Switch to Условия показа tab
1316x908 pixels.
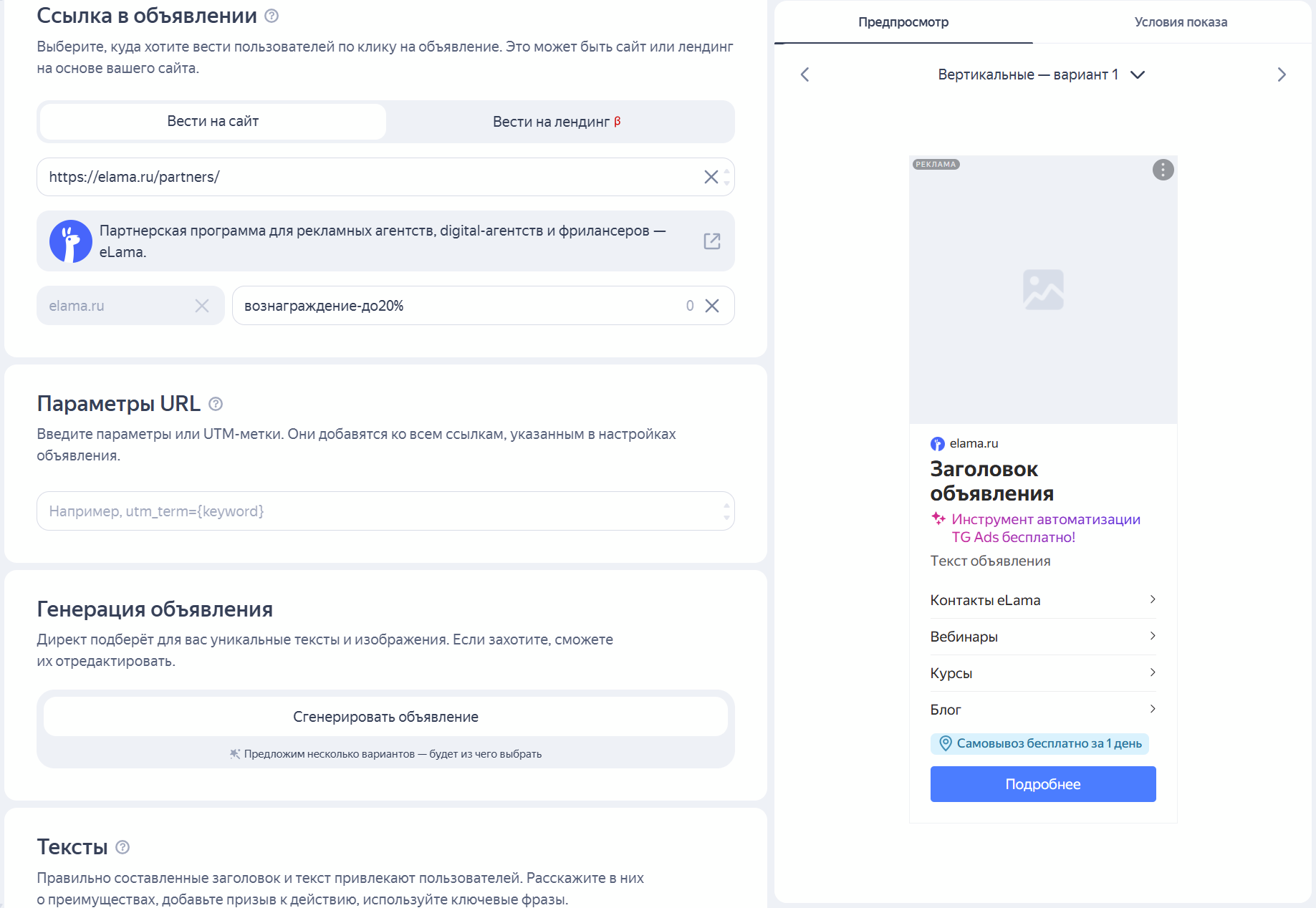pos(1181,22)
